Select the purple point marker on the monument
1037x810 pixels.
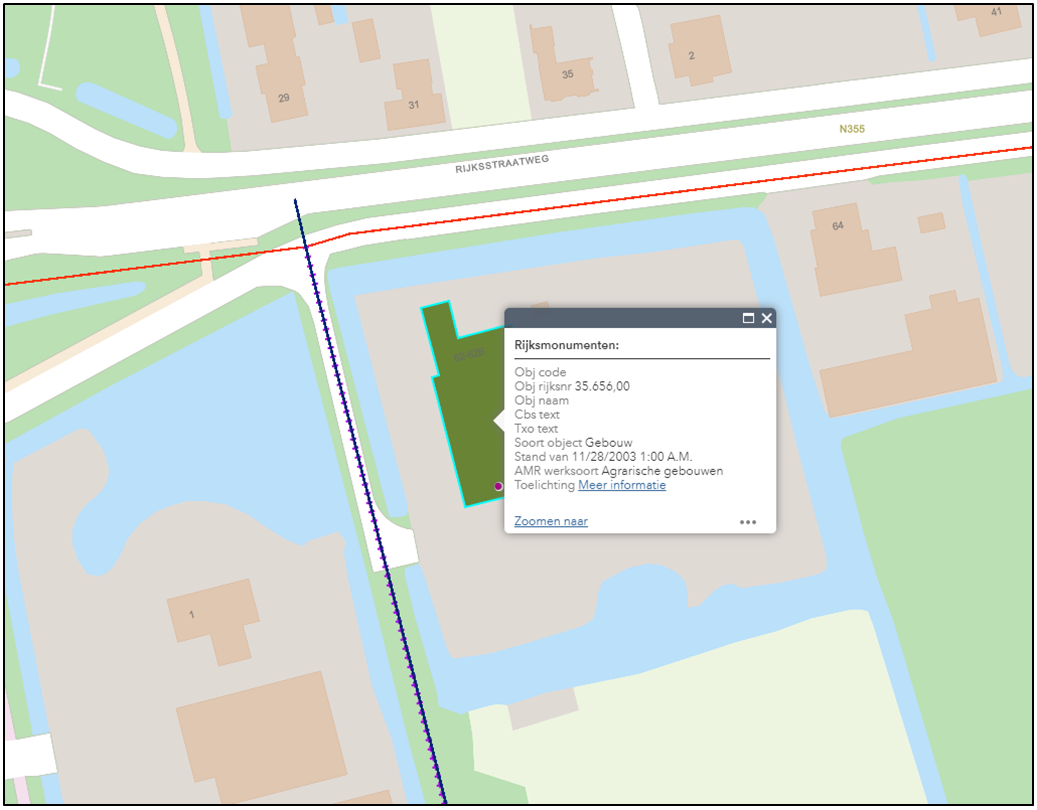click(498, 486)
